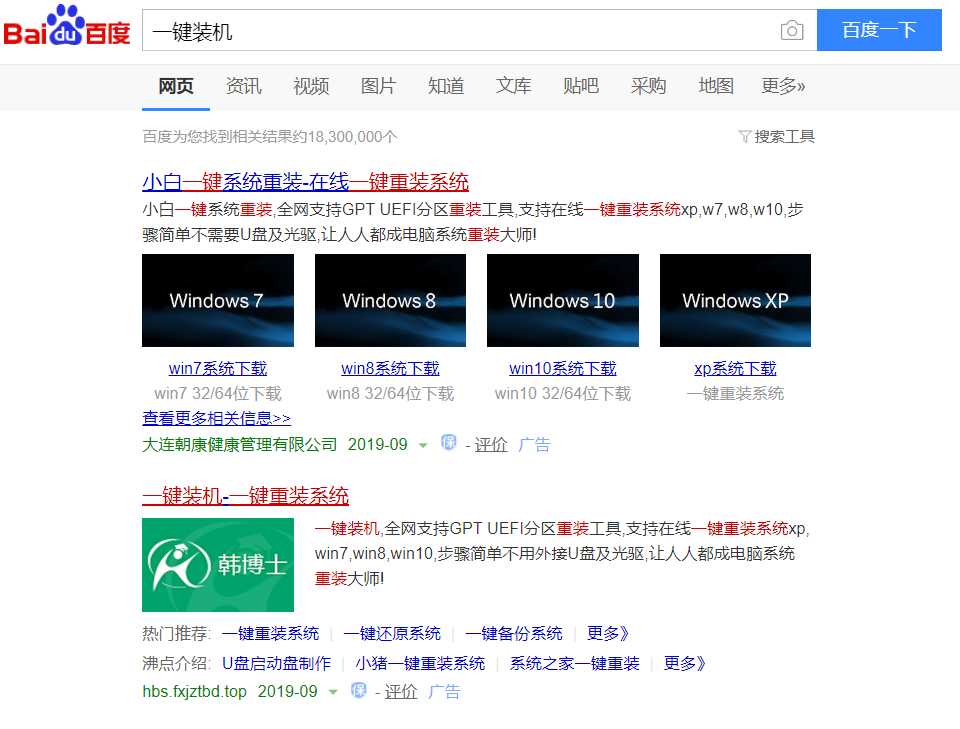Click 更多》 in the 沸点介绍 row
Screen dimensions: 960x729
click(x=685, y=664)
